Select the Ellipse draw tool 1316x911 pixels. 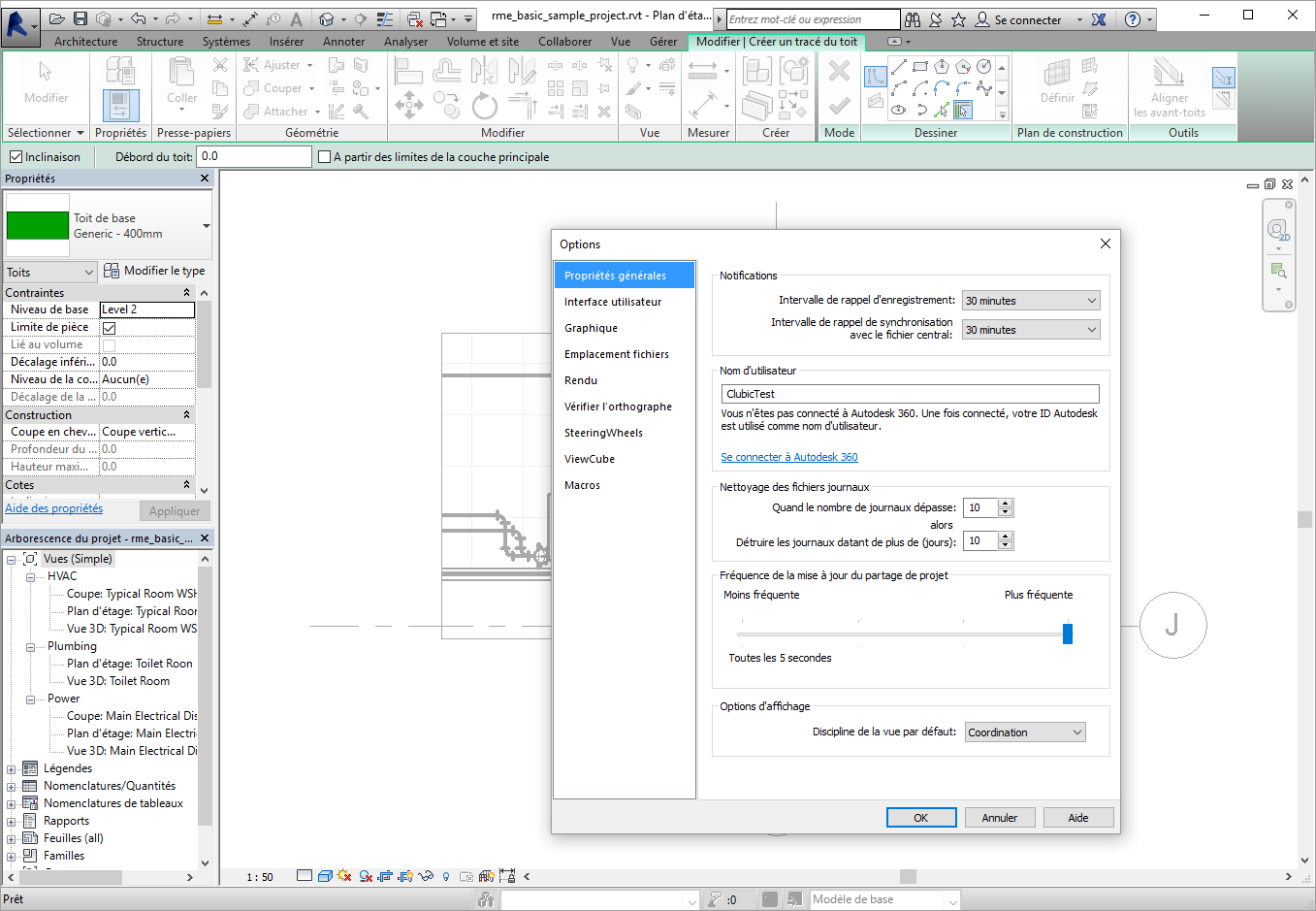click(x=899, y=110)
